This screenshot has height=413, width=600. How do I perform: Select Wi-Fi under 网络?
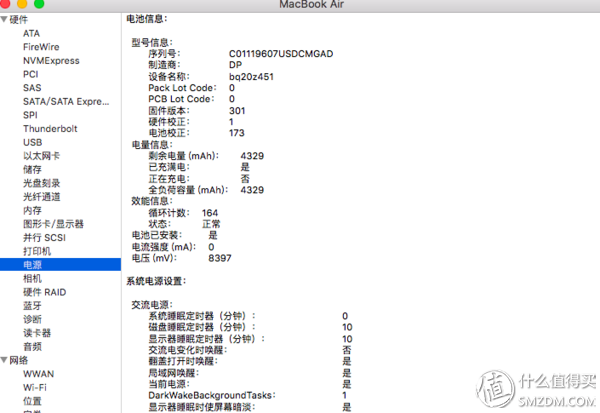tap(35, 388)
